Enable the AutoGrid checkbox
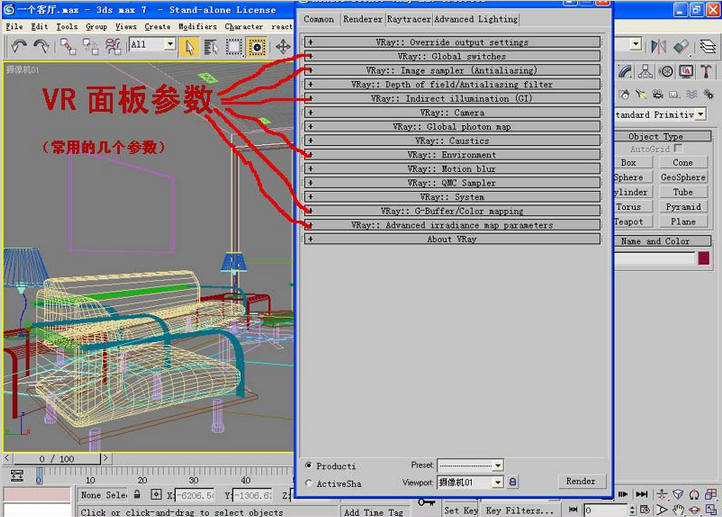The width and height of the screenshot is (722, 517). 678,148
